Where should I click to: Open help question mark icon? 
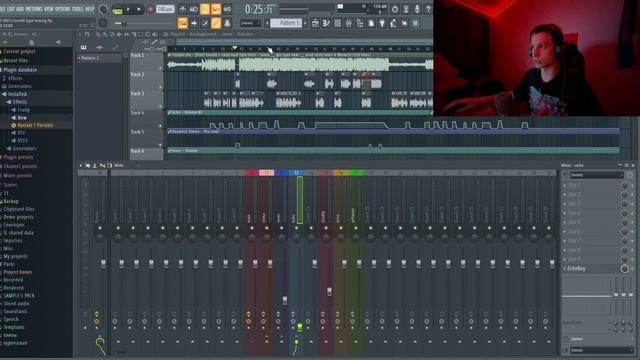point(428,9)
